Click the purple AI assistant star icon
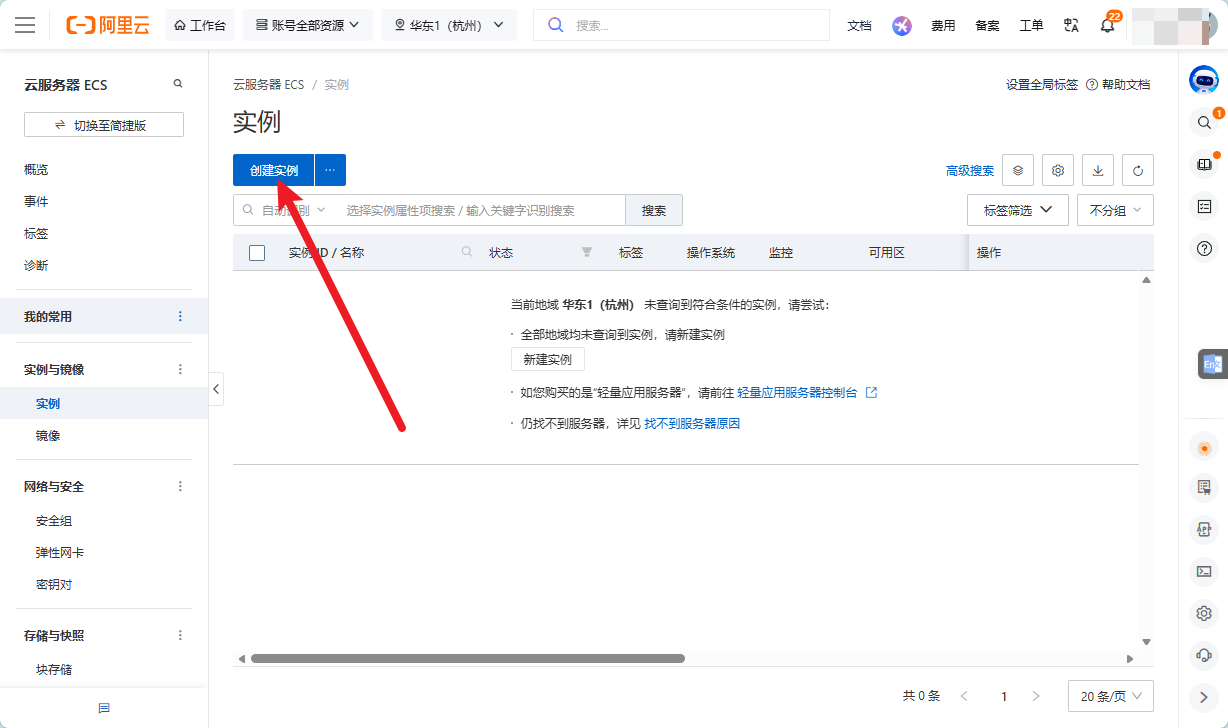The width and height of the screenshot is (1228, 728). 902,26
